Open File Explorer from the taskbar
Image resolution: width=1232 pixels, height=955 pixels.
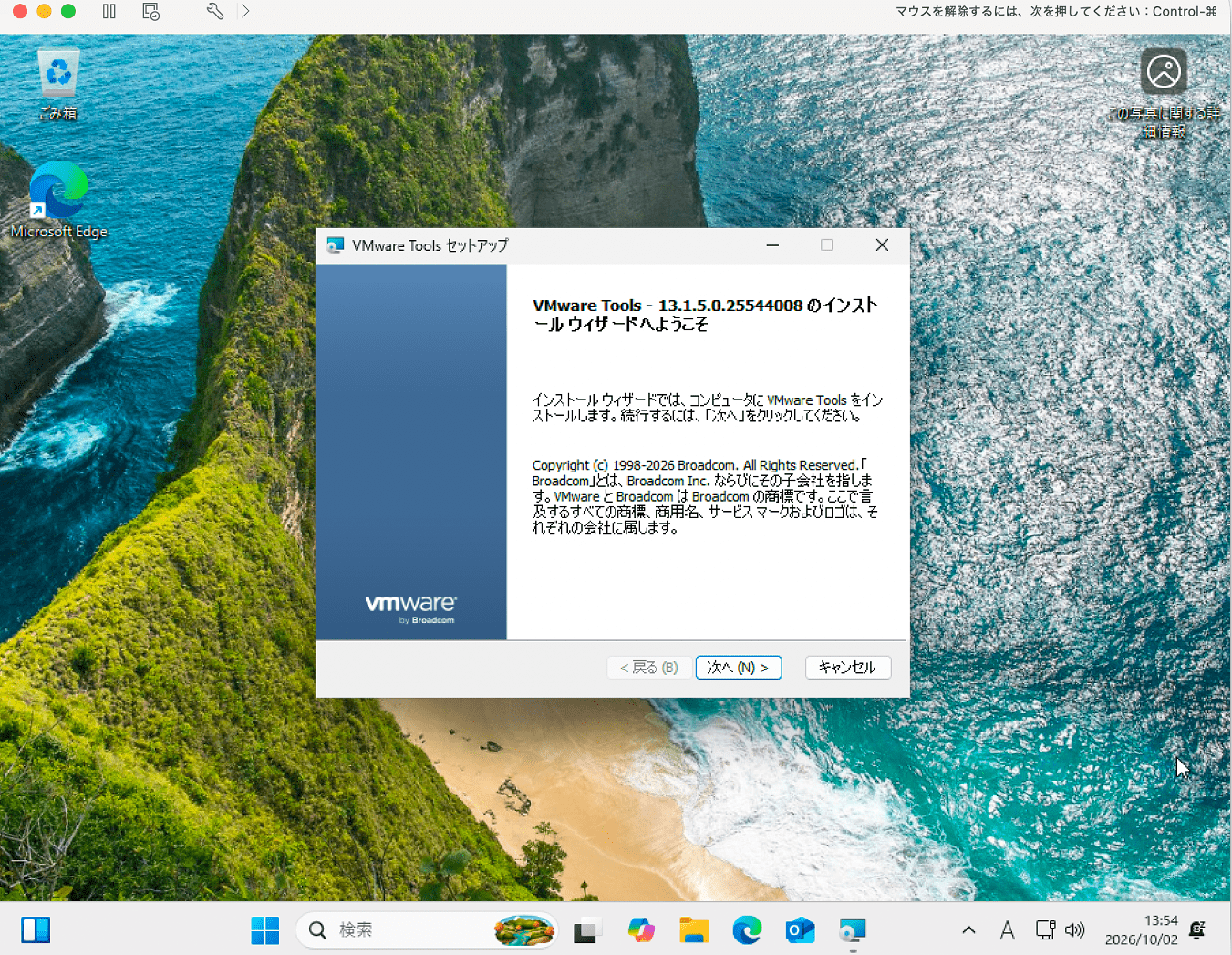694,930
